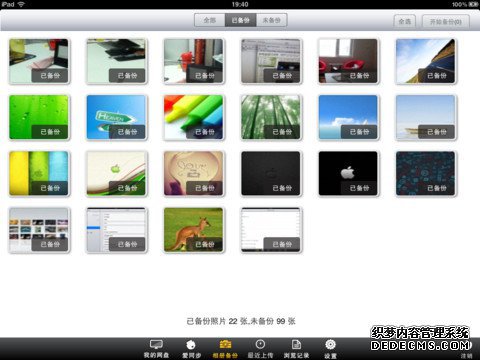Select the black wallpaper with white Apple logo

[x=348, y=173]
